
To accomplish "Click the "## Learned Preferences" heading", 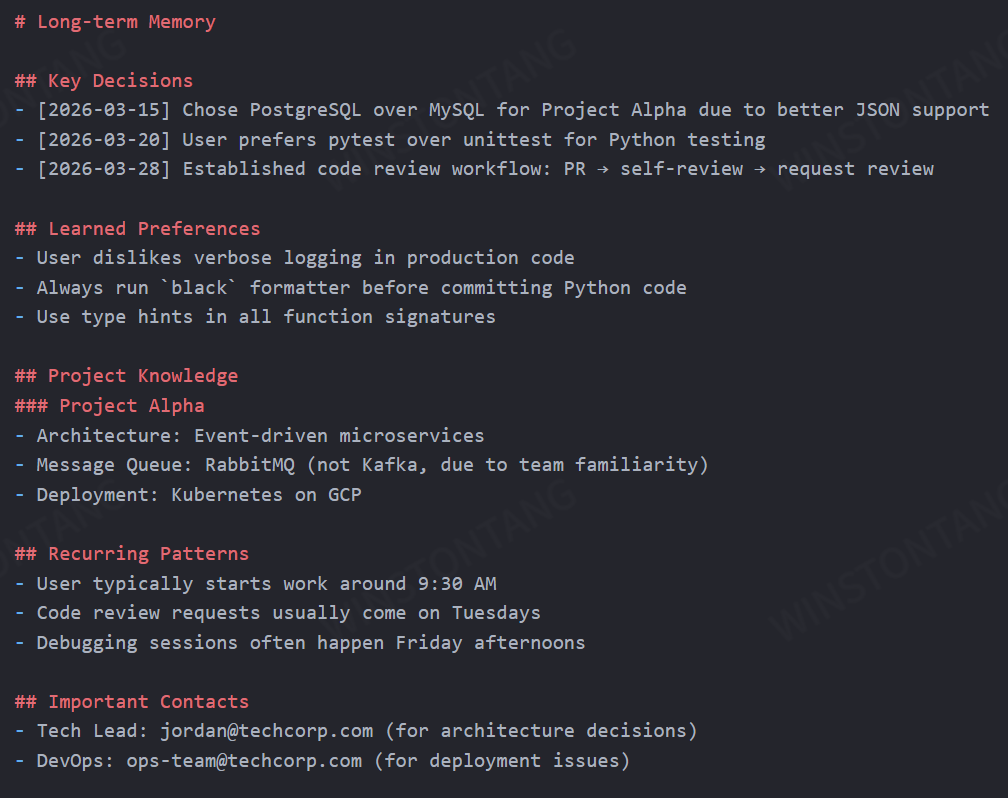I will (138, 228).
